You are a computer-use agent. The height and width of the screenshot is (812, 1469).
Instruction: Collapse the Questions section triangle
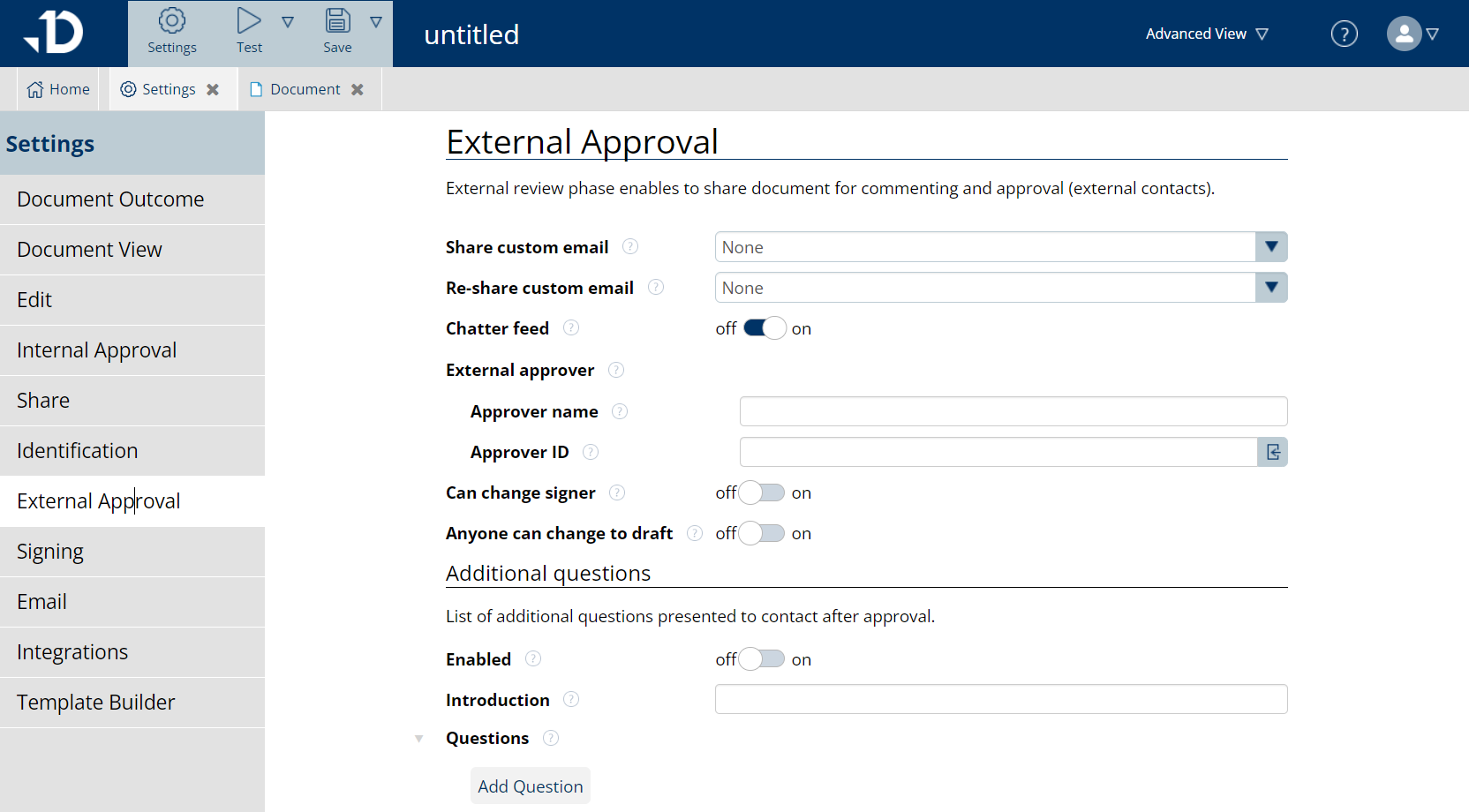(x=418, y=738)
